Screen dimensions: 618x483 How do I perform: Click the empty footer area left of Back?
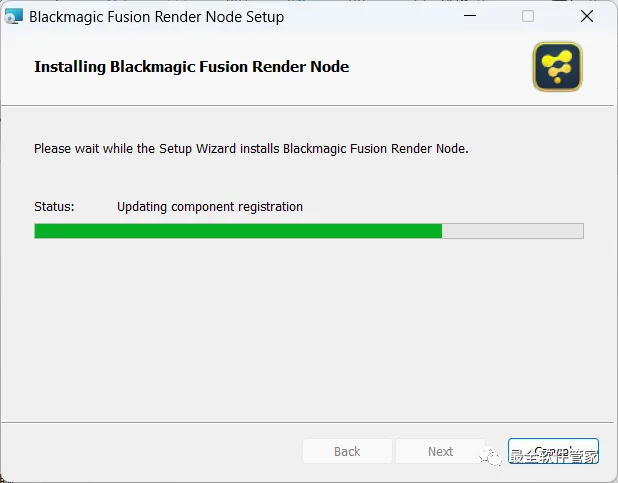click(152, 451)
